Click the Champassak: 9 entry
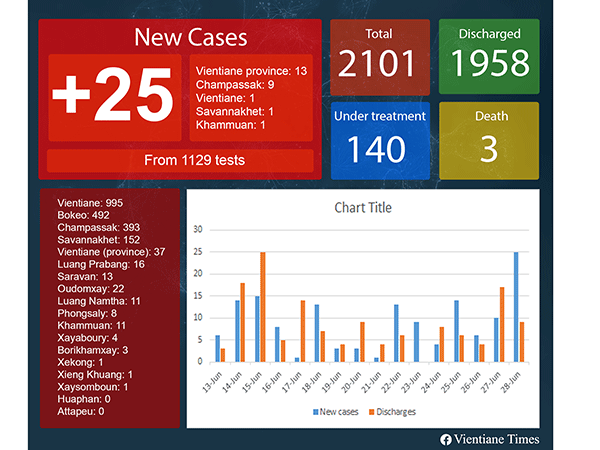 point(236,85)
